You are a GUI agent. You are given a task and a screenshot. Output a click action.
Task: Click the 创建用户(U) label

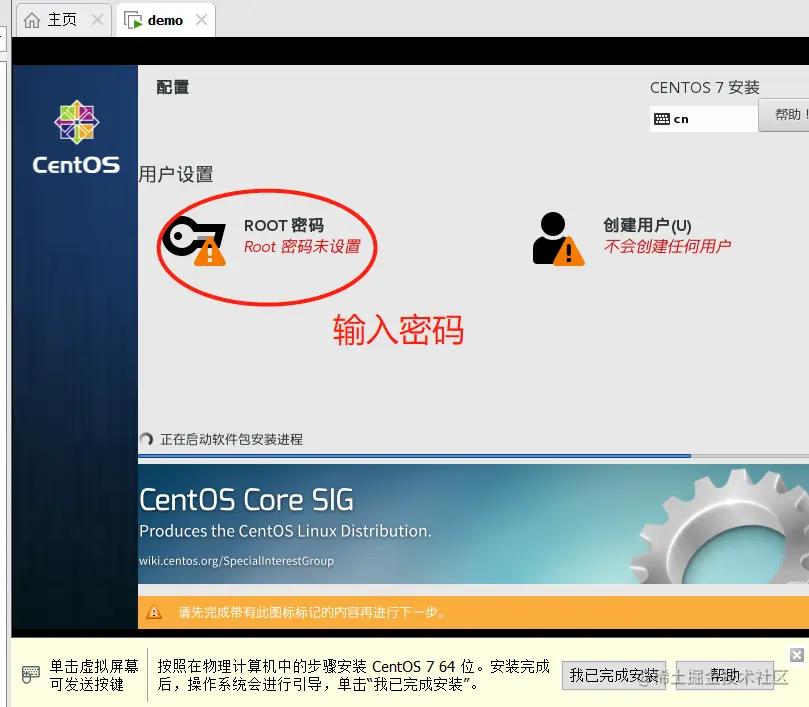[647, 225]
